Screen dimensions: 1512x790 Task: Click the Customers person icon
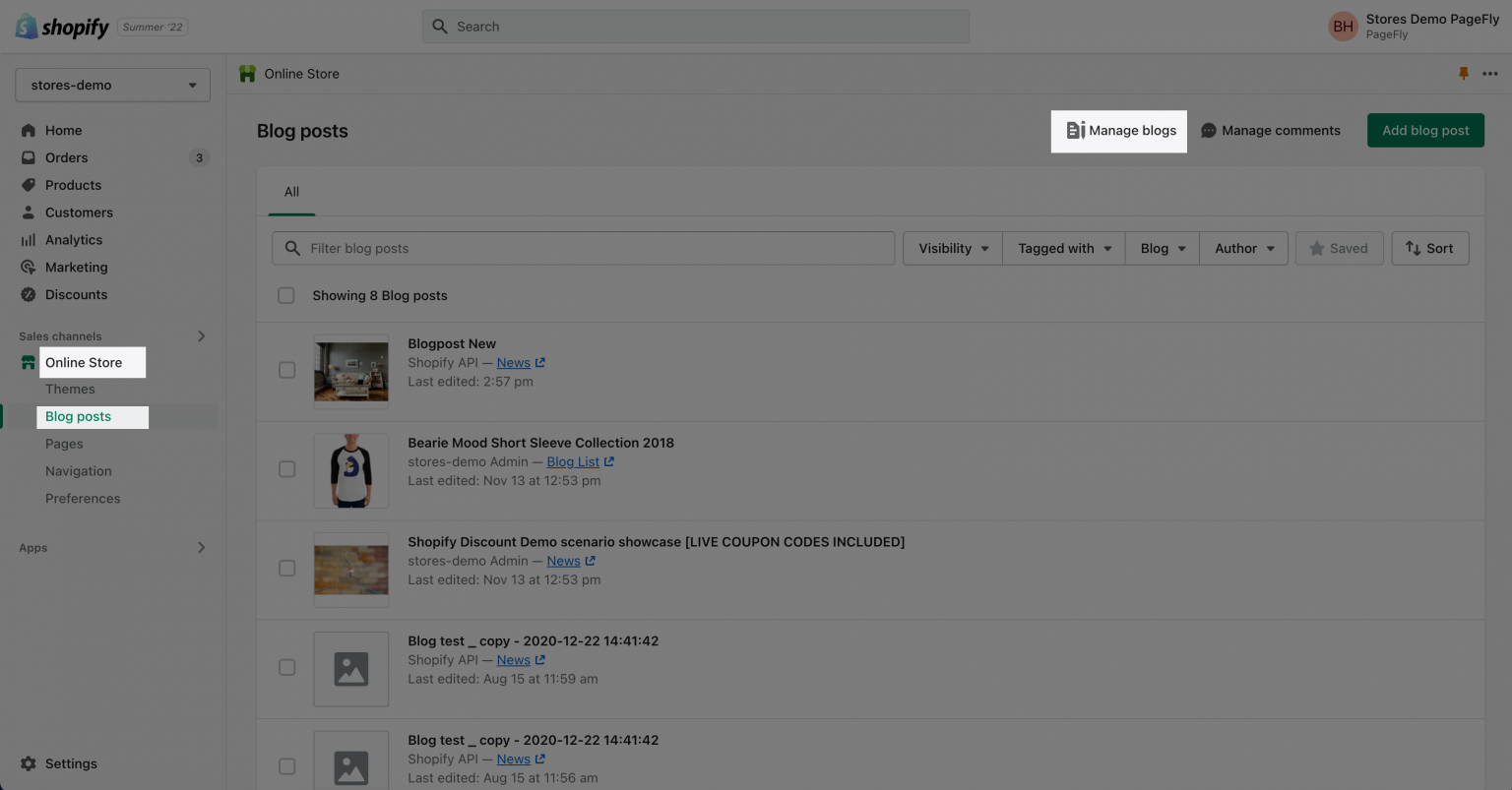29,213
